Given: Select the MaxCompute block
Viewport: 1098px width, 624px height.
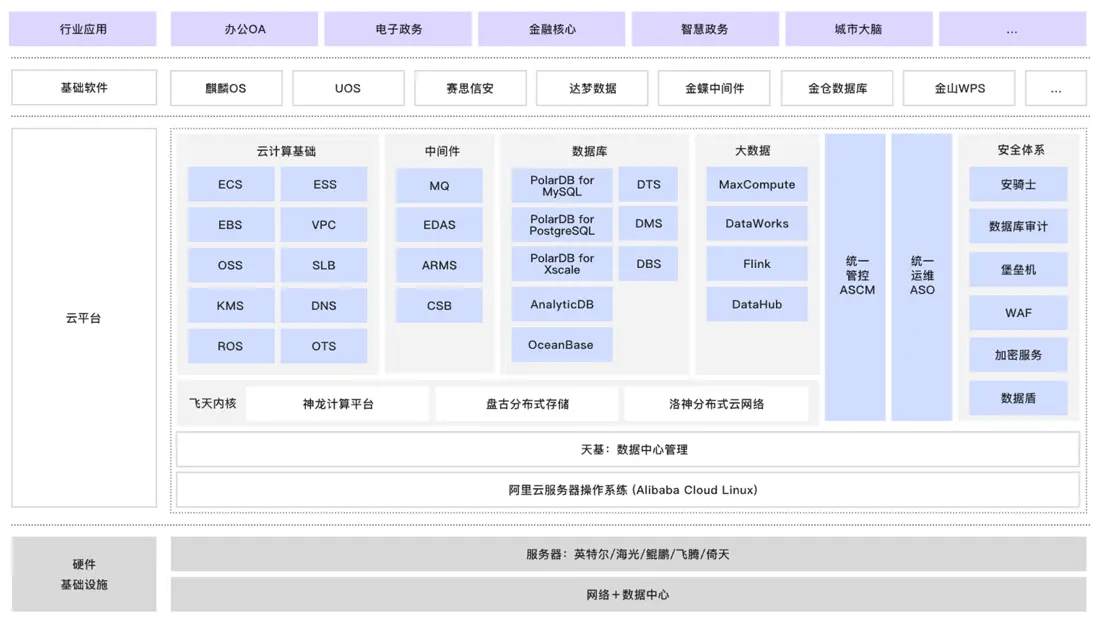Looking at the screenshot, I should point(757,184).
